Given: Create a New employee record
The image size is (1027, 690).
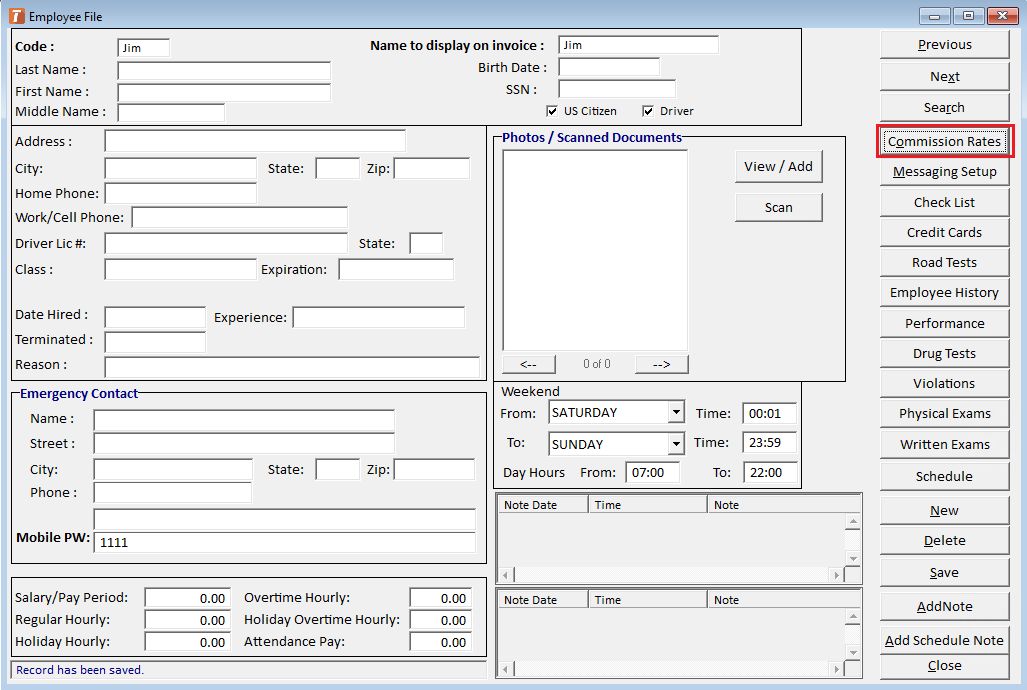Looking at the screenshot, I should click(x=944, y=510).
